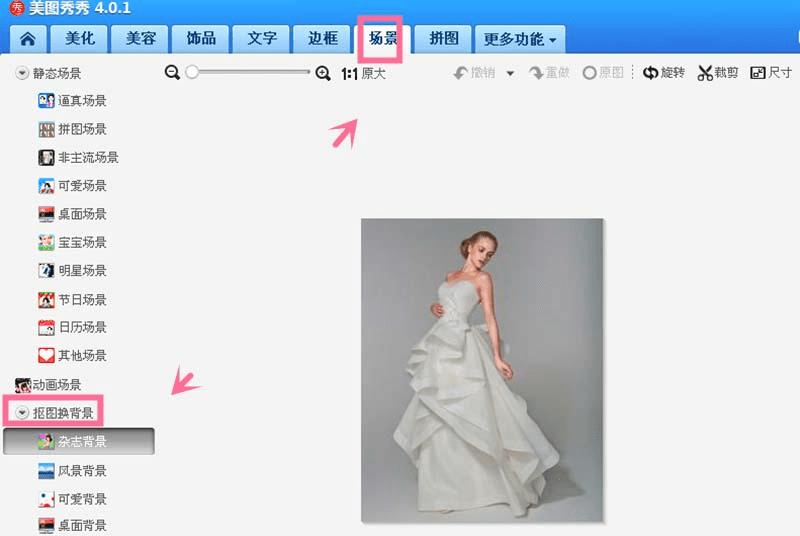Select the 可爱背景 icon

tap(46, 499)
